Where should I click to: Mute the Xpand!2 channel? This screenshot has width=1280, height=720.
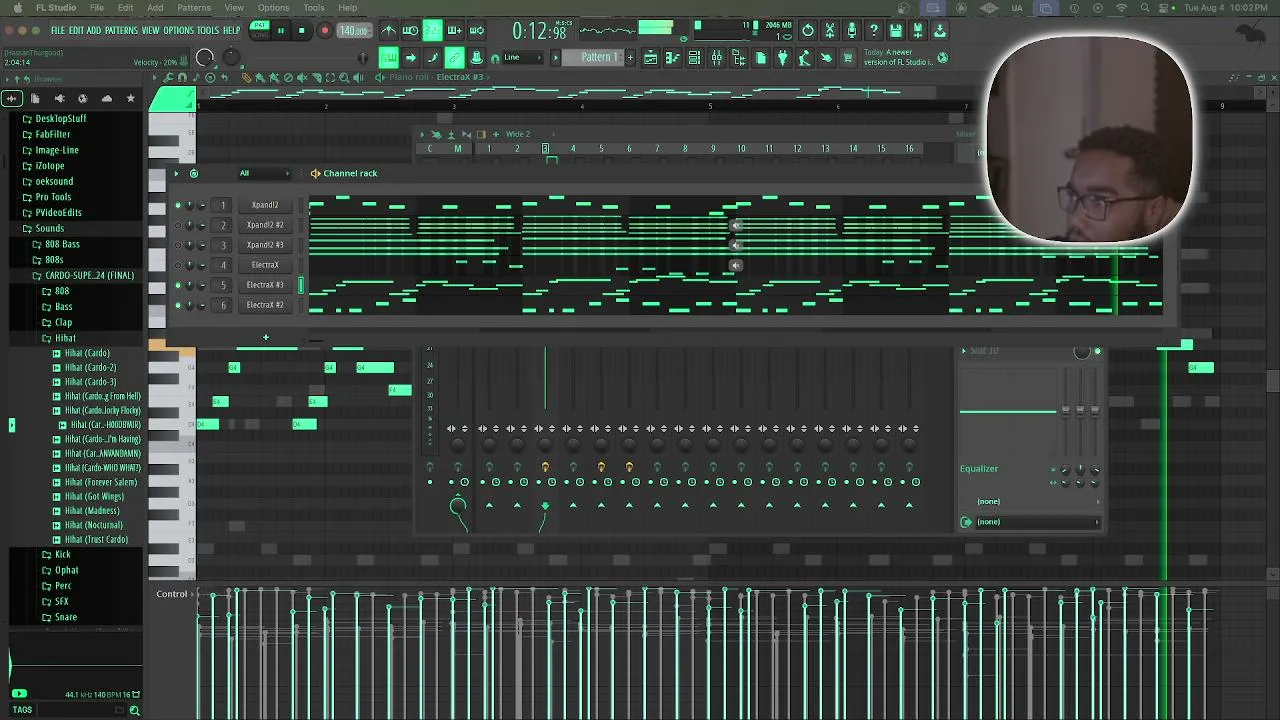178,205
